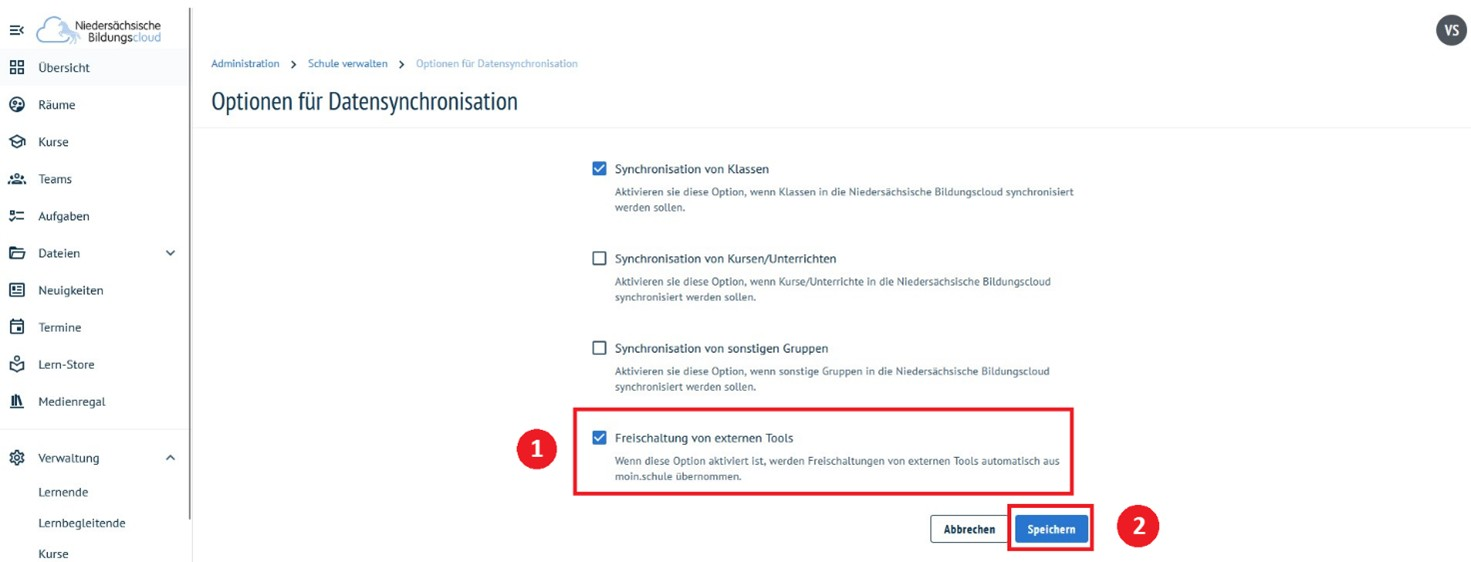The image size is (1471, 562).
Task: Collapse the sidebar with the hamburger icon
Action: click(16, 31)
